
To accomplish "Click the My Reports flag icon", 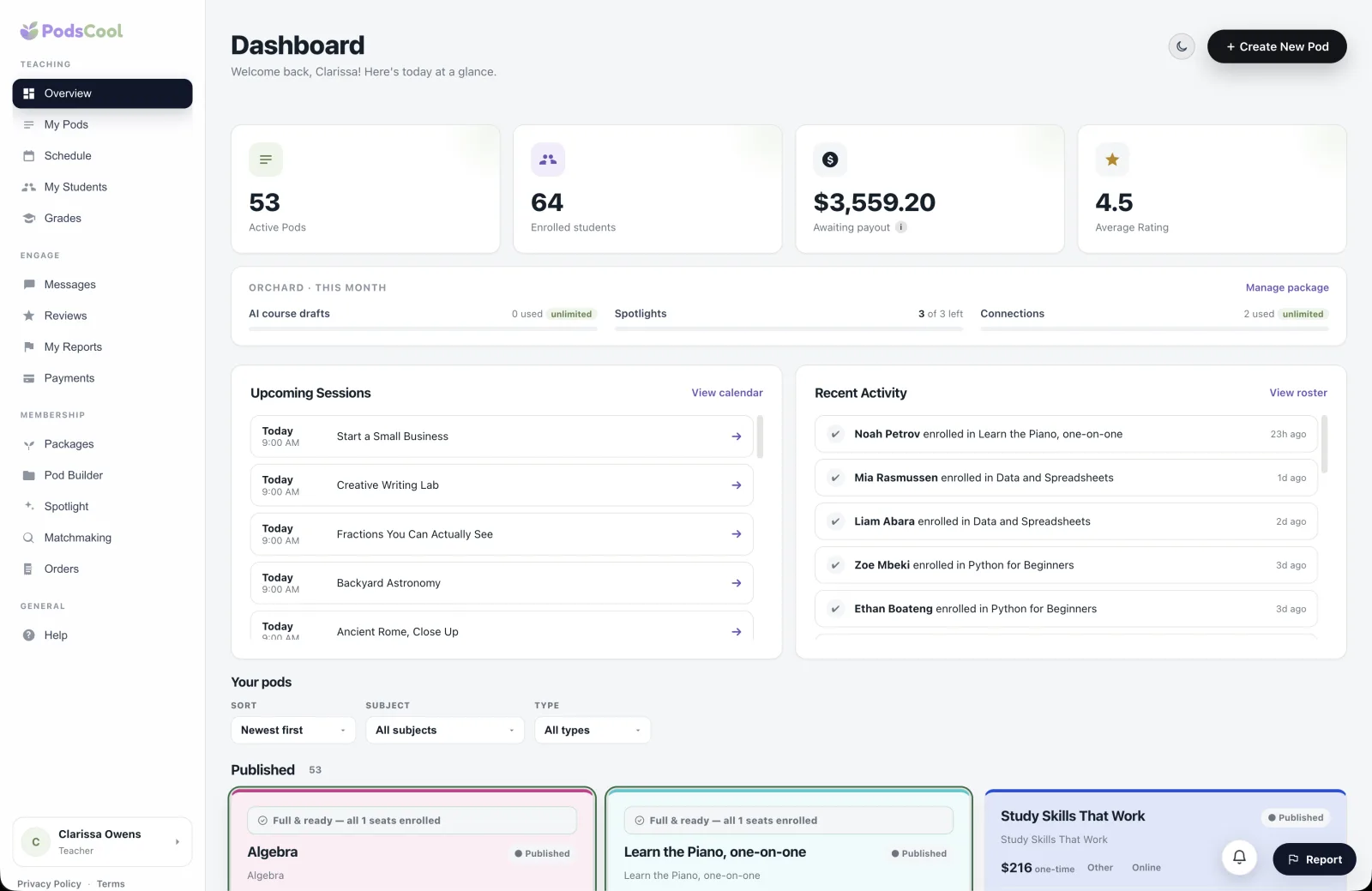I will [29, 347].
